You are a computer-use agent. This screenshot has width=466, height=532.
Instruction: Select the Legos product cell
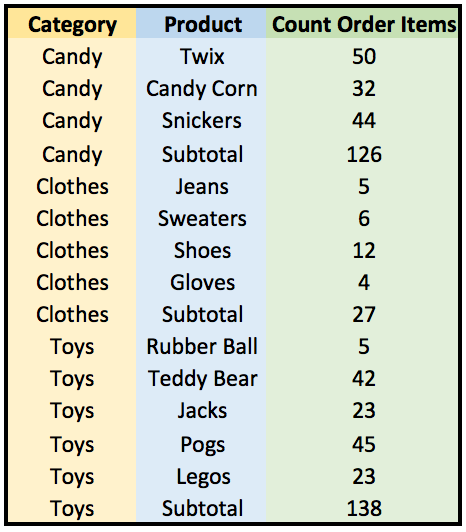203,477
